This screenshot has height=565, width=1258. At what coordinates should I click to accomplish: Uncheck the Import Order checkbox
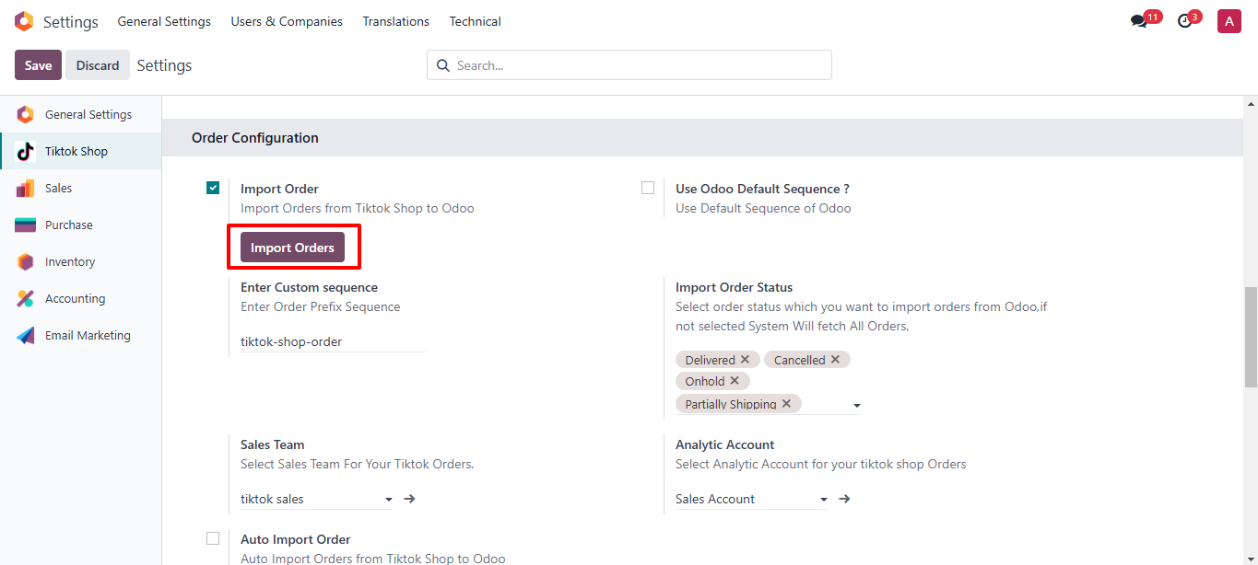213,188
